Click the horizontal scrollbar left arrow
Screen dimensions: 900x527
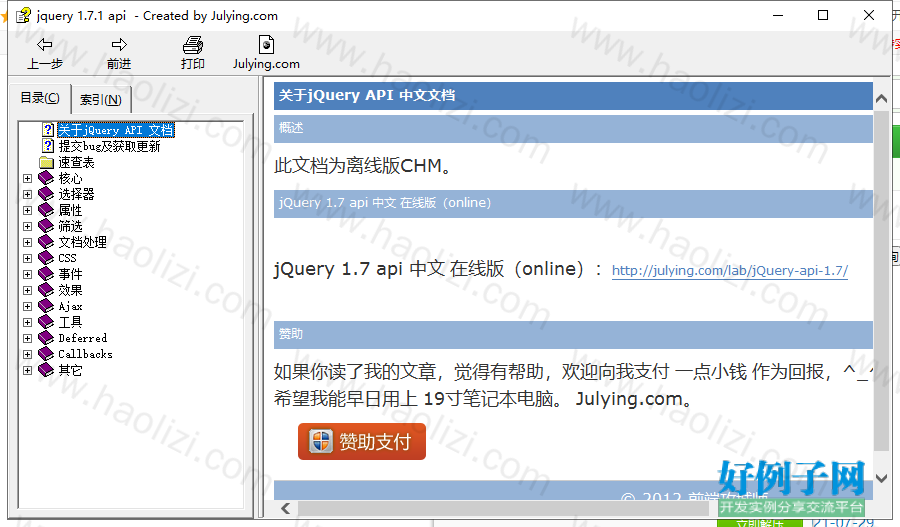pyautogui.click(x=286, y=508)
